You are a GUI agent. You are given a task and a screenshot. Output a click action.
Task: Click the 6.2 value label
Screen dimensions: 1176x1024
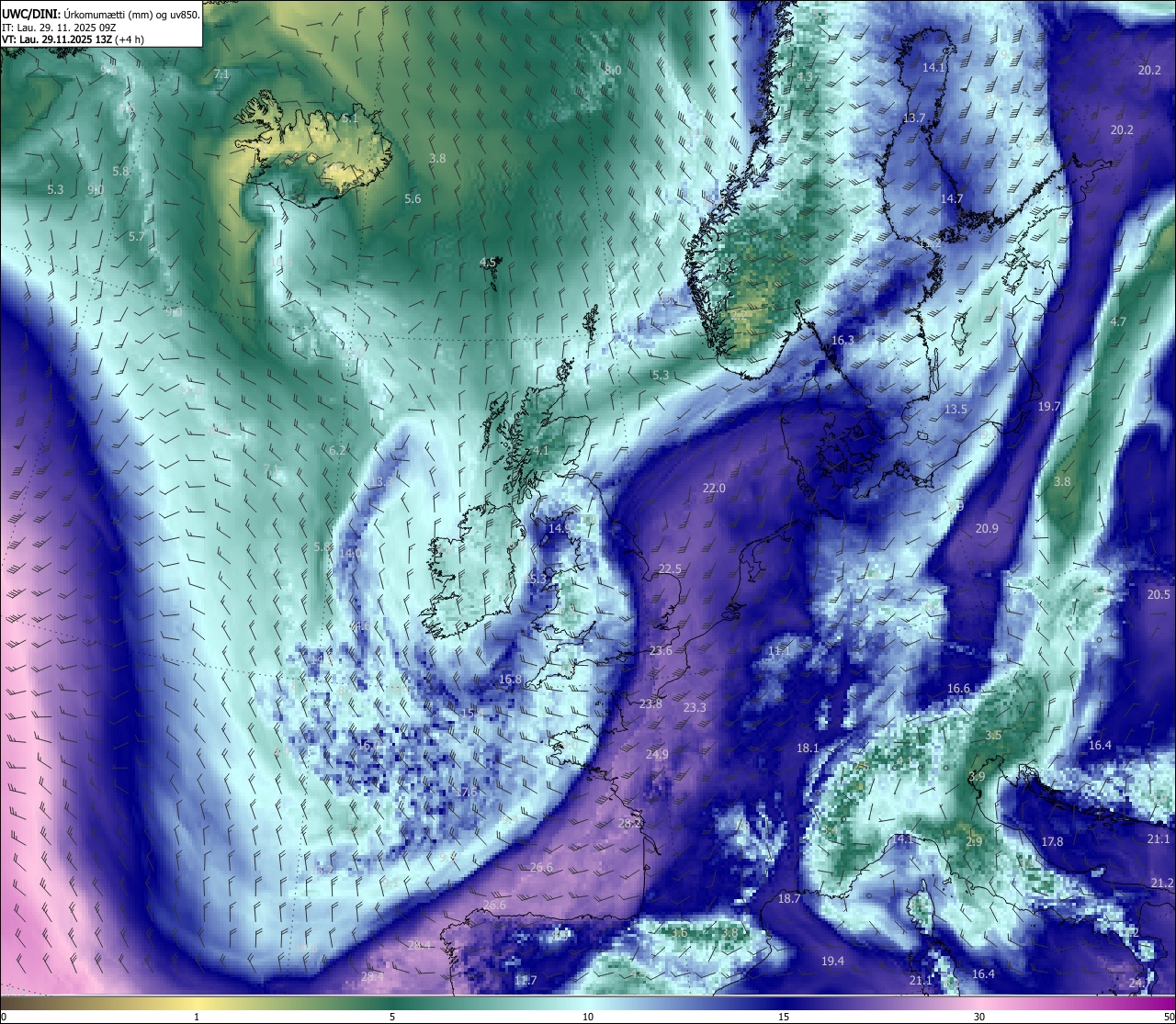(337, 451)
